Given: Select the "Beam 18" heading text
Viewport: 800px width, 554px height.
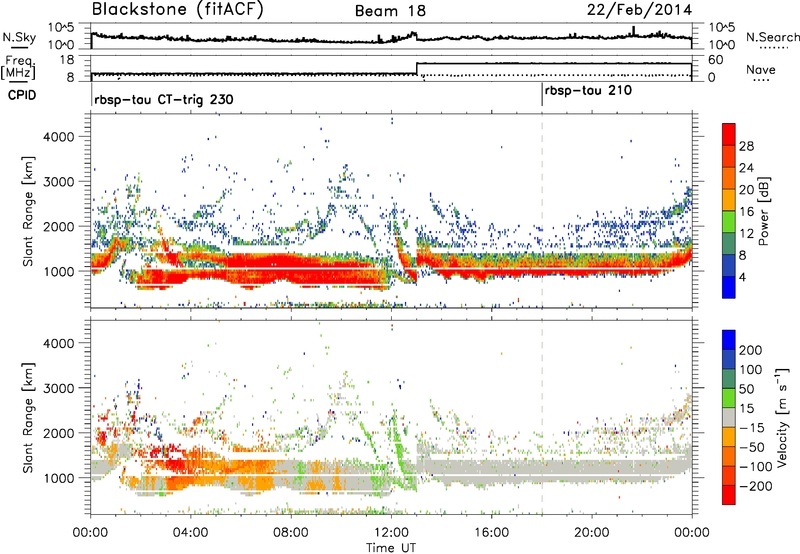Looking at the screenshot, I should [390, 11].
